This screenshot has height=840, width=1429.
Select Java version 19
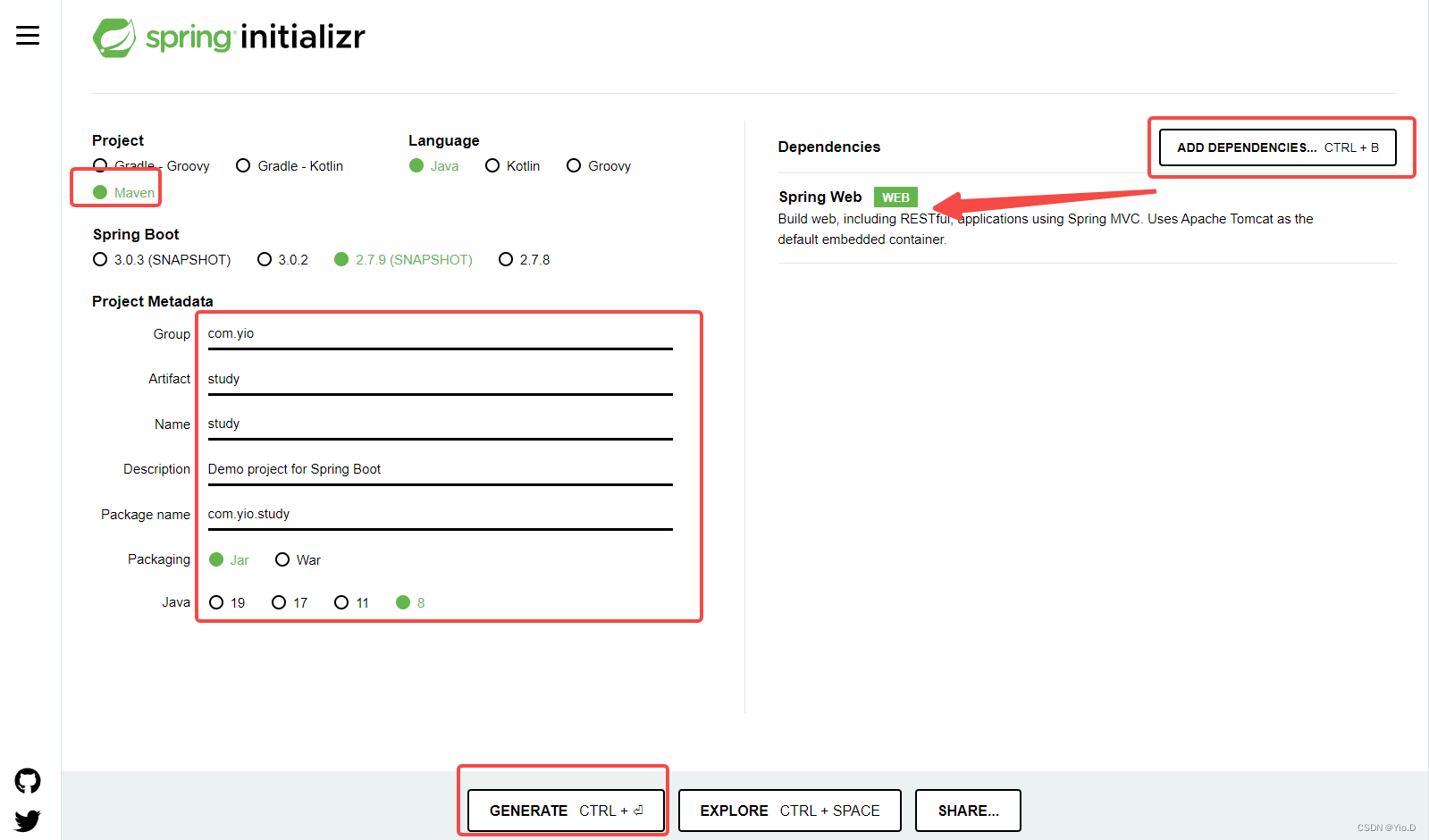click(227, 603)
